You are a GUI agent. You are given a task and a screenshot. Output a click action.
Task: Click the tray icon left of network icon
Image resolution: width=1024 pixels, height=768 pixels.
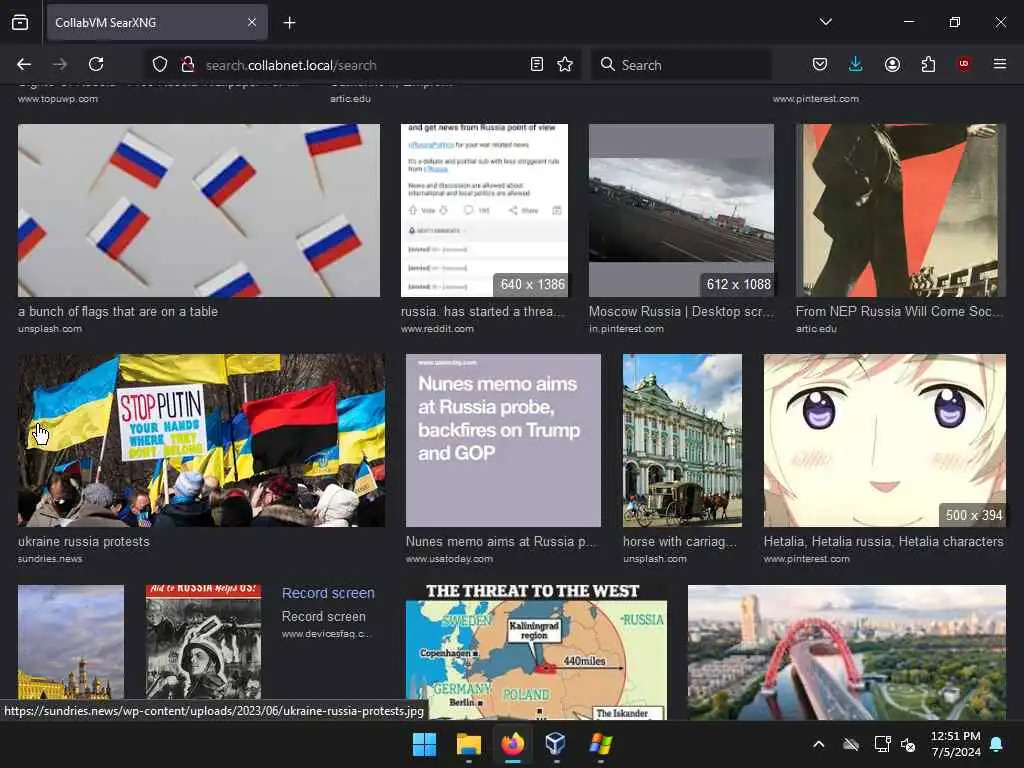pos(850,744)
